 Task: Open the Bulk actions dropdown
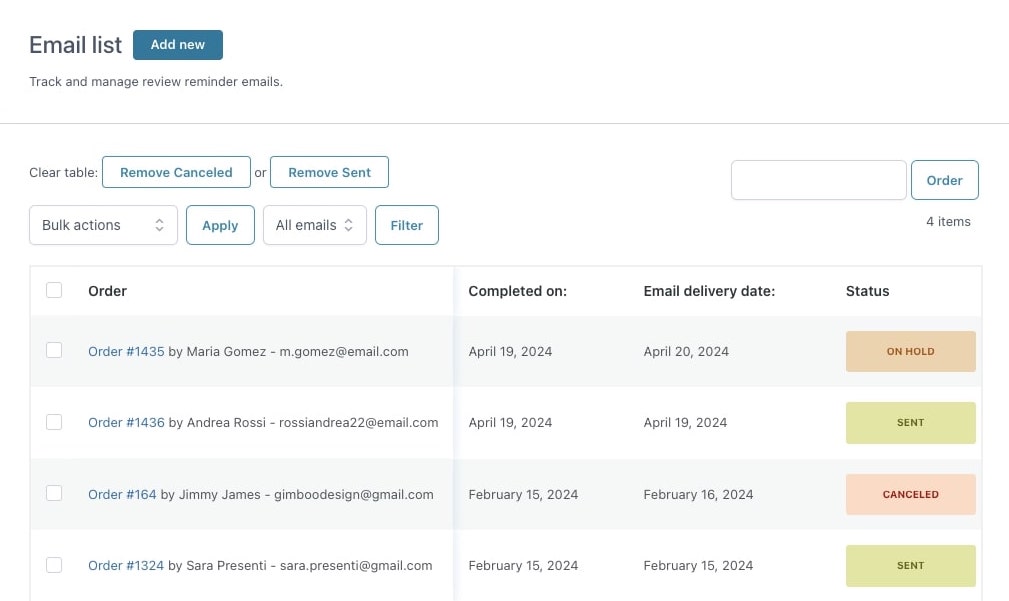[103, 225]
